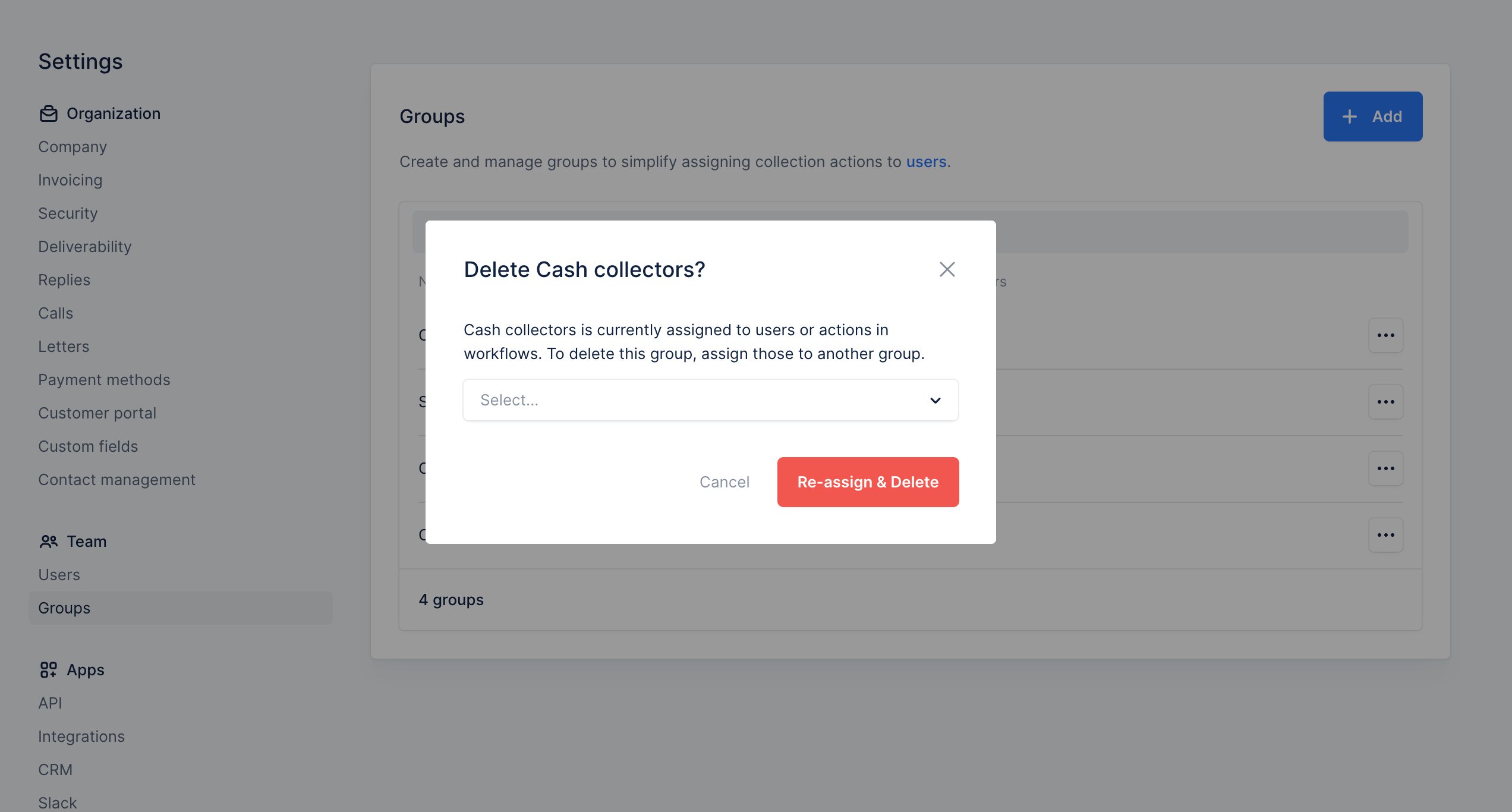Click the dropdown chevron arrow
The height and width of the screenshot is (812, 1512).
pyautogui.click(x=935, y=401)
